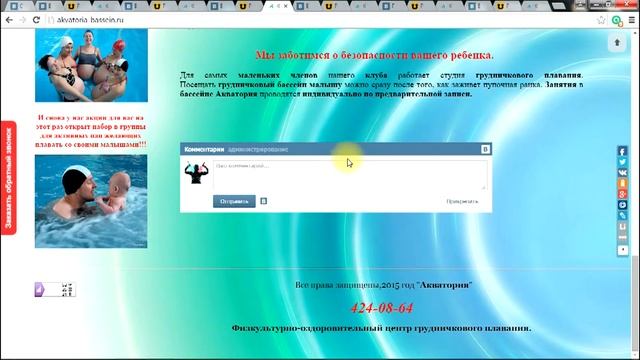Open the green extension icon in toolbar

[617, 20]
